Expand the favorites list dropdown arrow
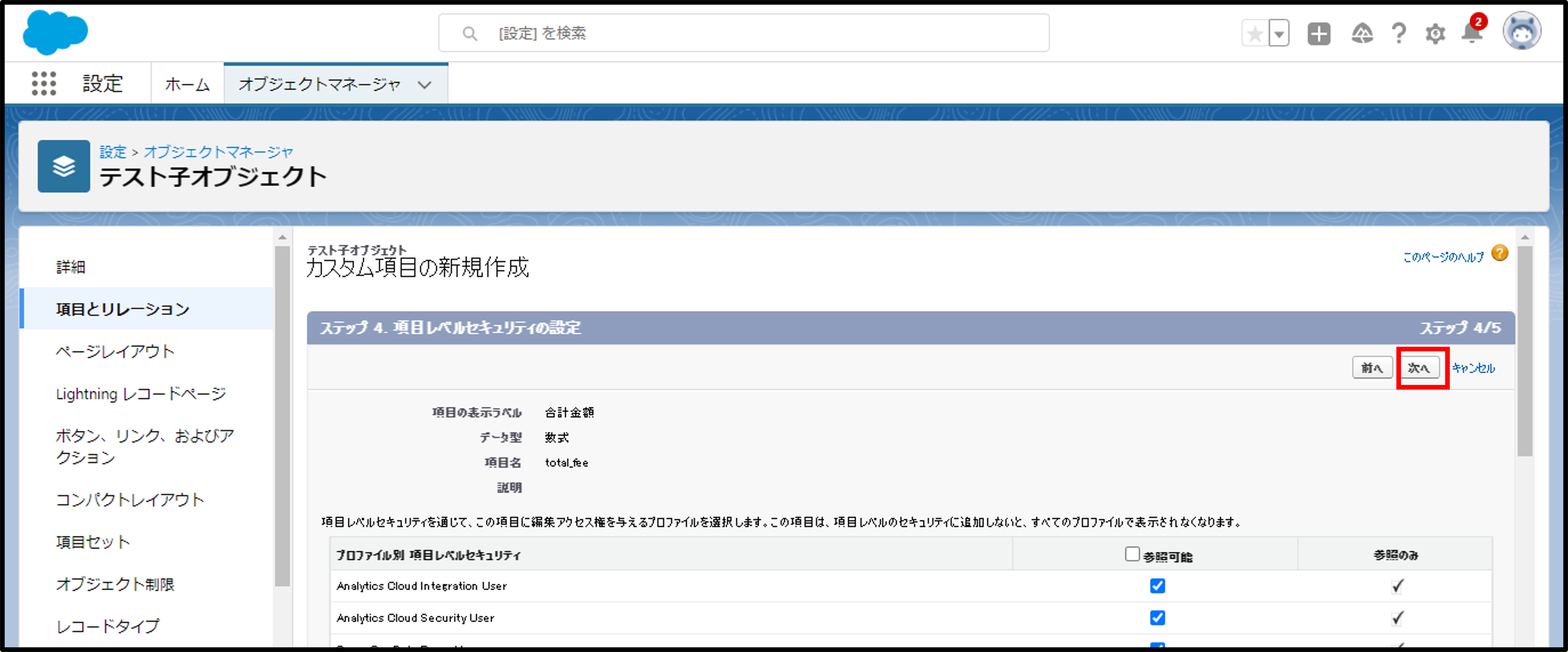This screenshot has width=1568, height=652. (x=1279, y=34)
